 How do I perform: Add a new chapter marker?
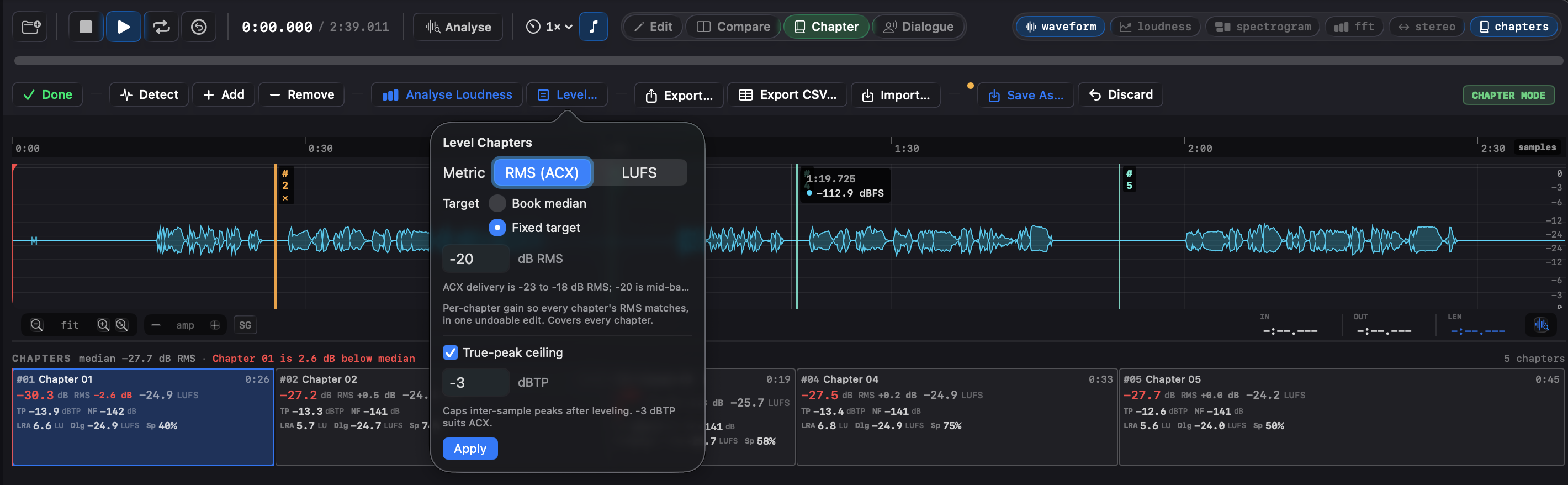pyautogui.click(x=224, y=95)
